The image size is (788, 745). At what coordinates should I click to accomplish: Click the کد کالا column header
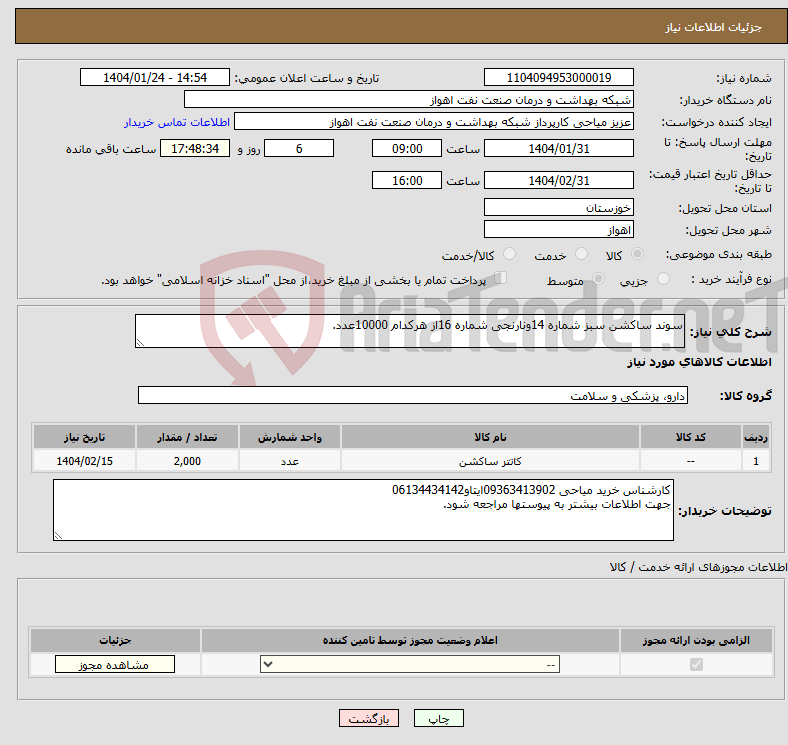pos(691,437)
